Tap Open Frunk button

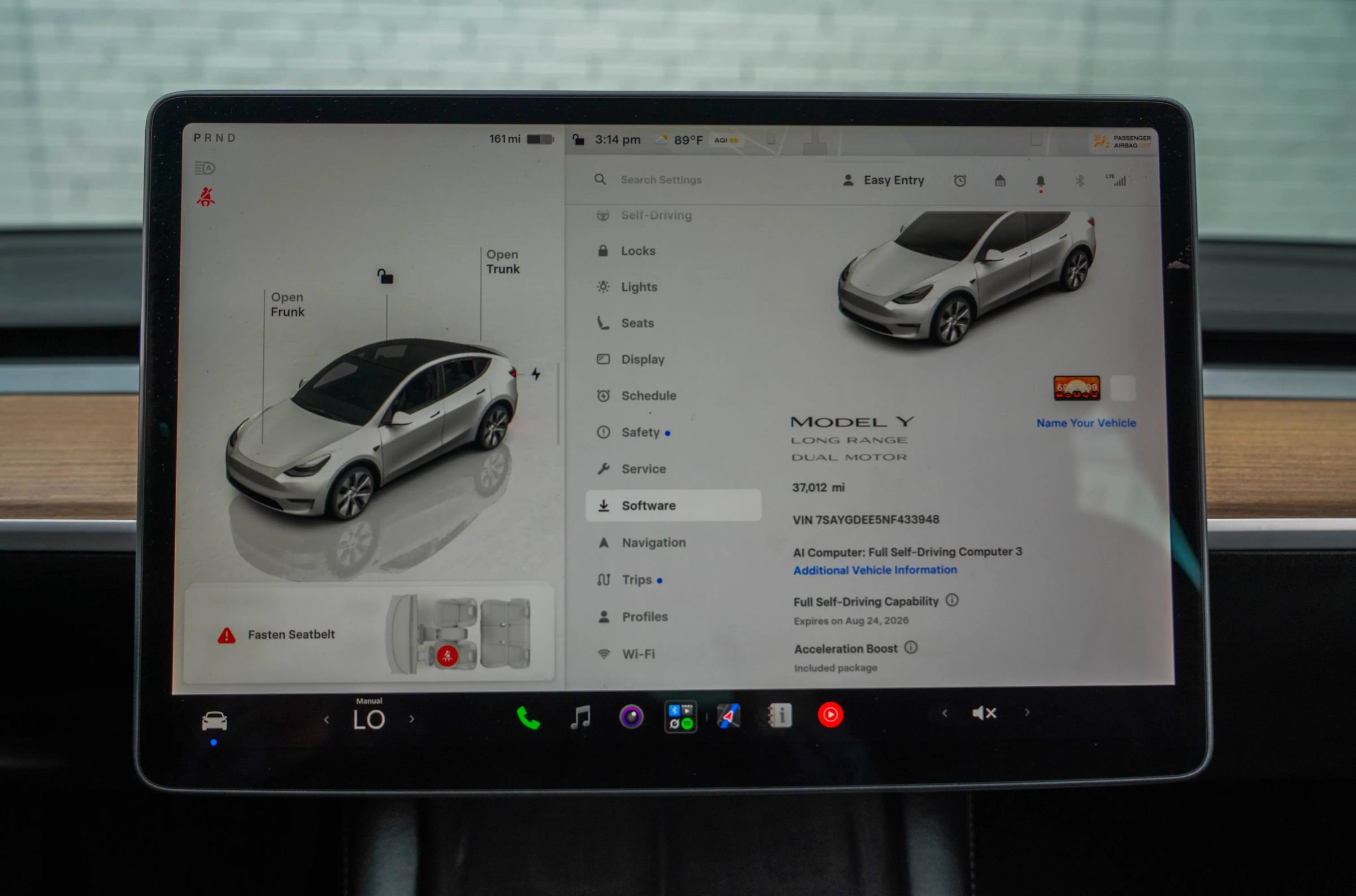tap(288, 305)
